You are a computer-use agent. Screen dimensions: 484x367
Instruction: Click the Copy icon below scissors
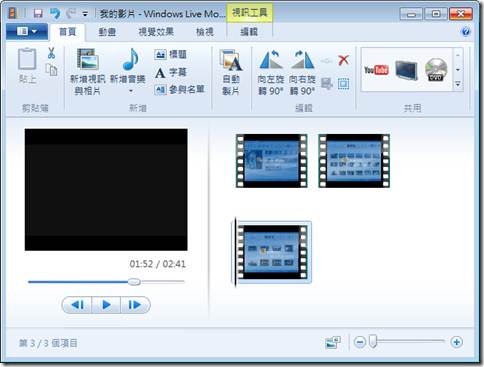click(x=51, y=70)
